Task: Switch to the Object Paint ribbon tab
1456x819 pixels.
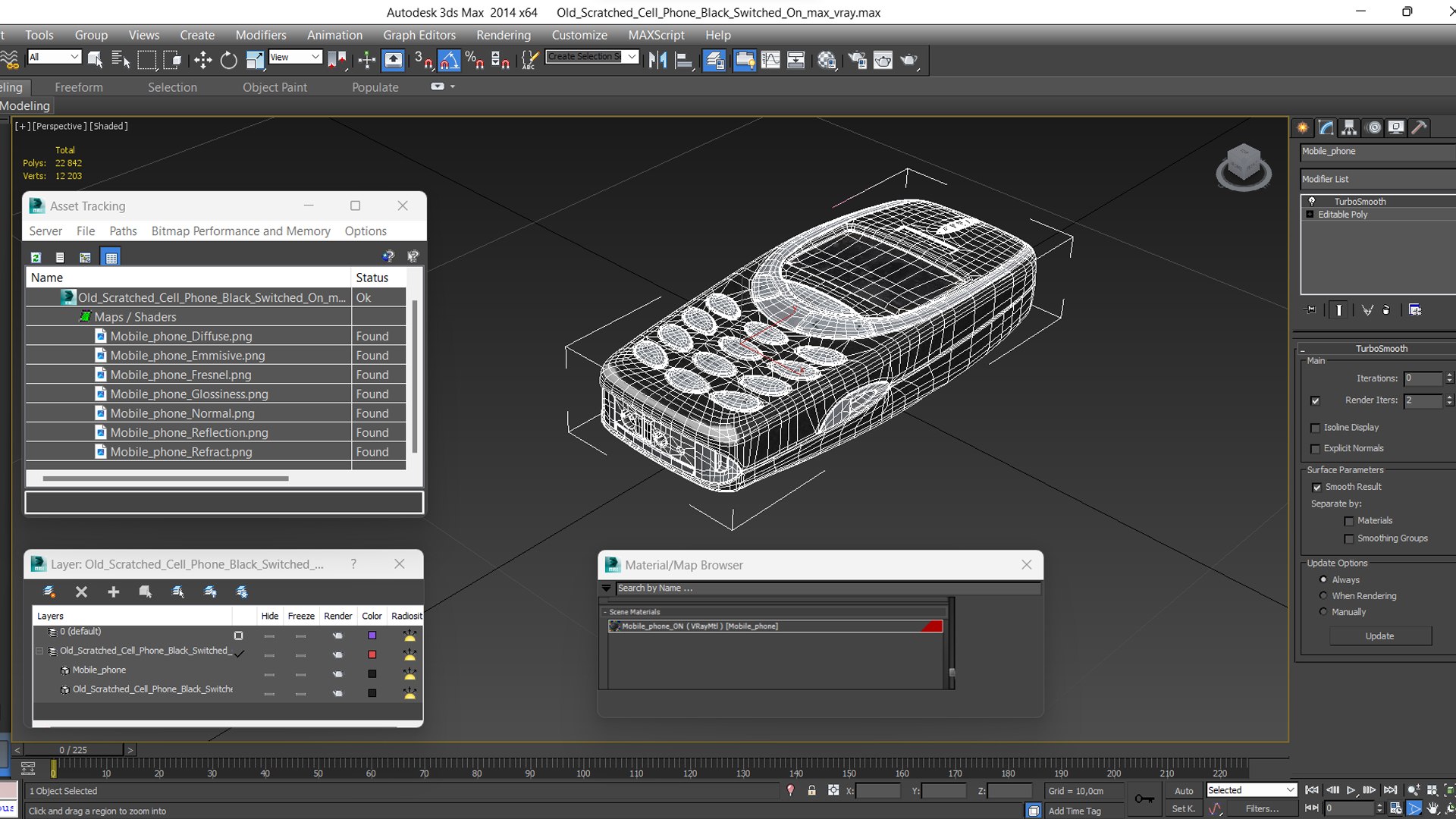Action: click(x=275, y=87)
